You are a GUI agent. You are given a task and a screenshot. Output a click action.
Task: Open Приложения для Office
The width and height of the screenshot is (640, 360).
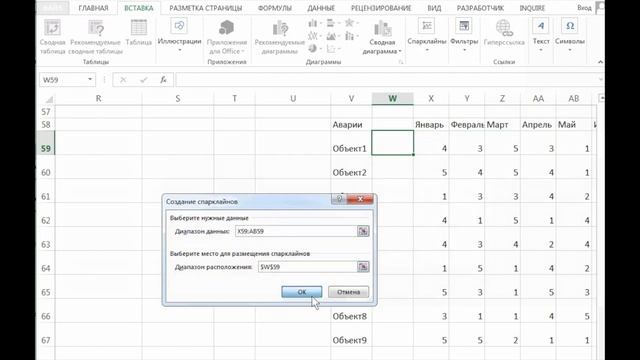click(x=227, y=37)
